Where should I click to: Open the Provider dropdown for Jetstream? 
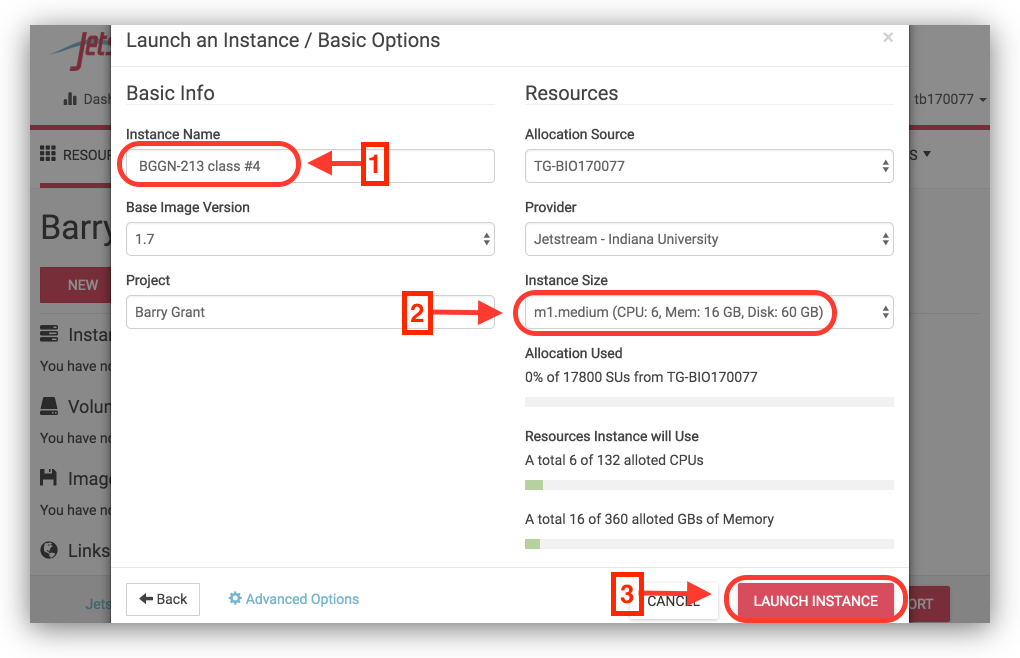tap(709, 239)
